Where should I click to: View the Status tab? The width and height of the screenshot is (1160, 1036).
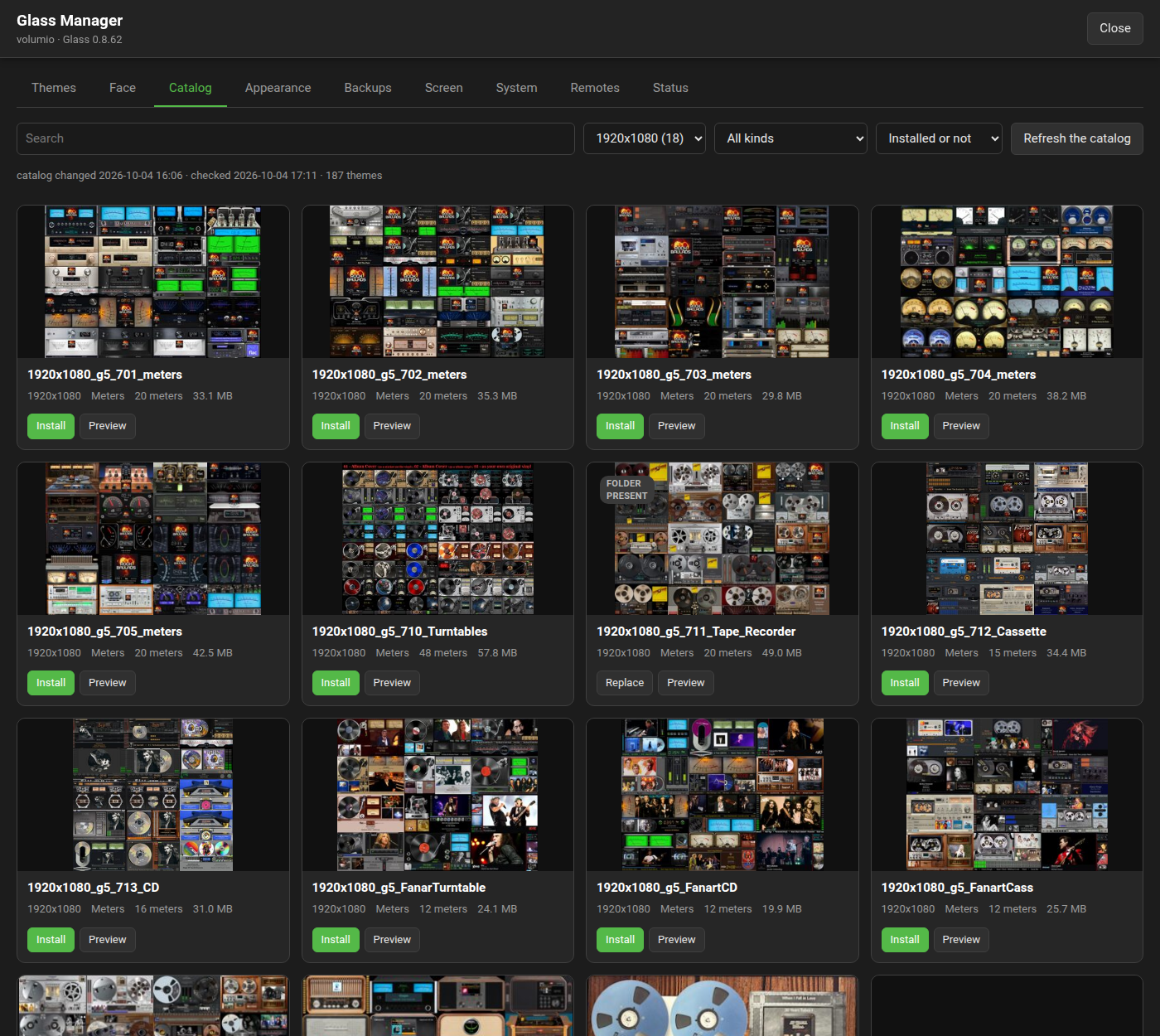pos(670,88)
